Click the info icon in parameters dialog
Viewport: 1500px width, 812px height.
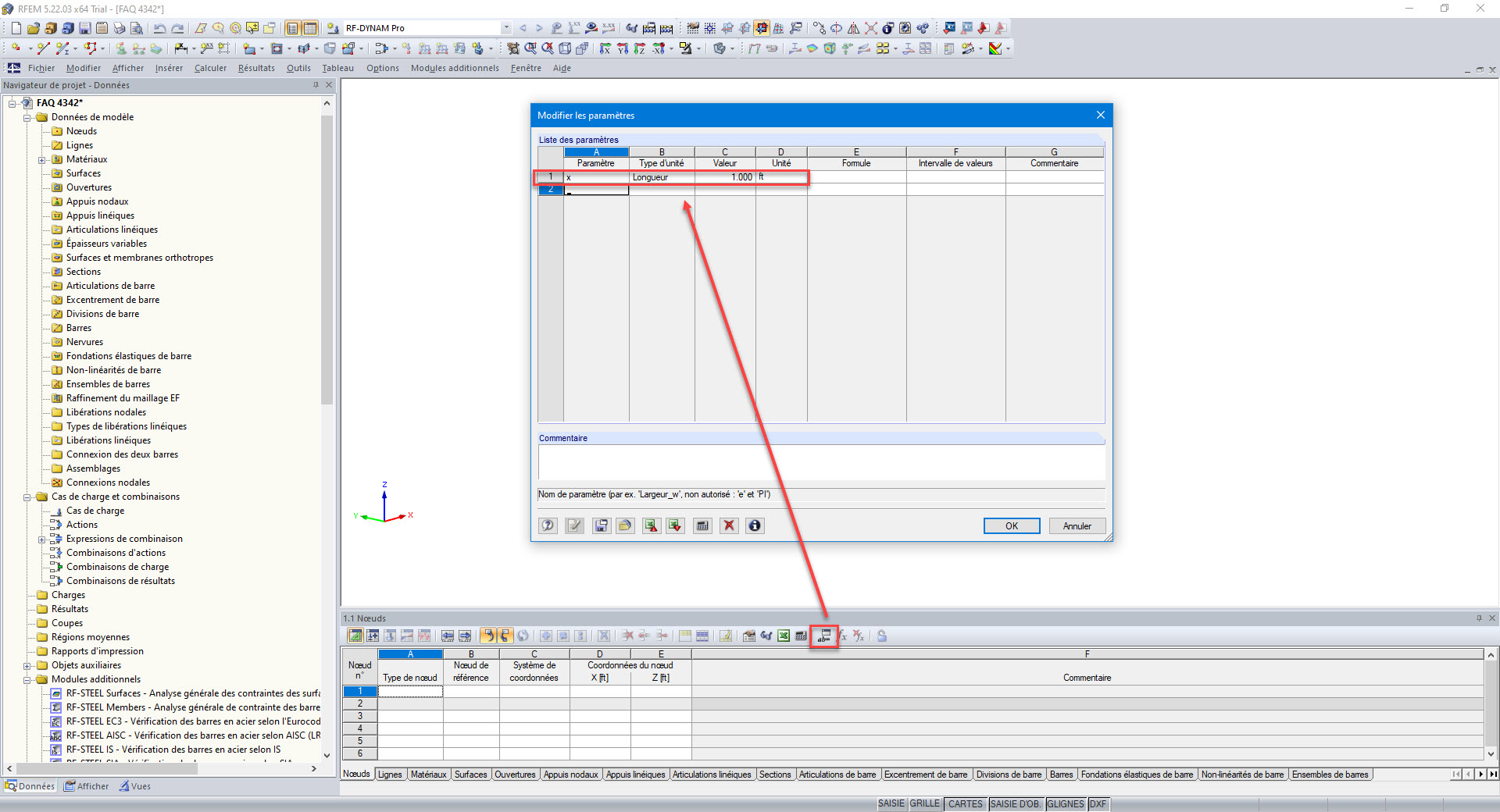755,525
